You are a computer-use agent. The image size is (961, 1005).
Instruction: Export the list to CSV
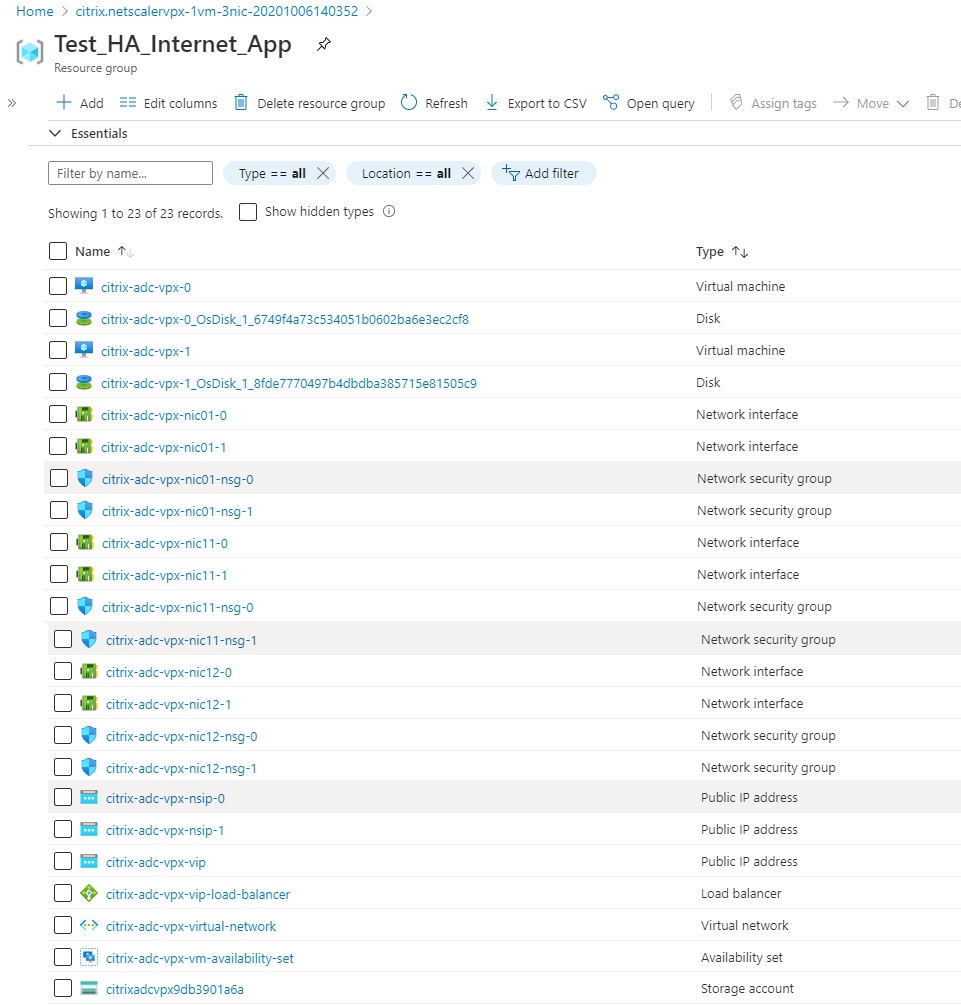[536, 103]
